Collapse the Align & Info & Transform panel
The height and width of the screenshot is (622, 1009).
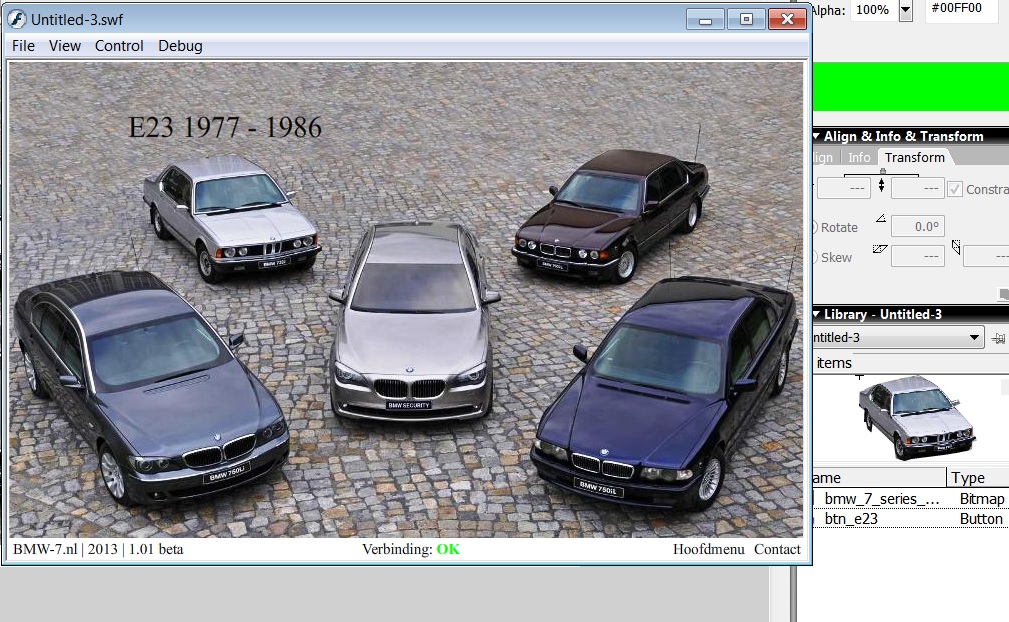click(816, 136)
